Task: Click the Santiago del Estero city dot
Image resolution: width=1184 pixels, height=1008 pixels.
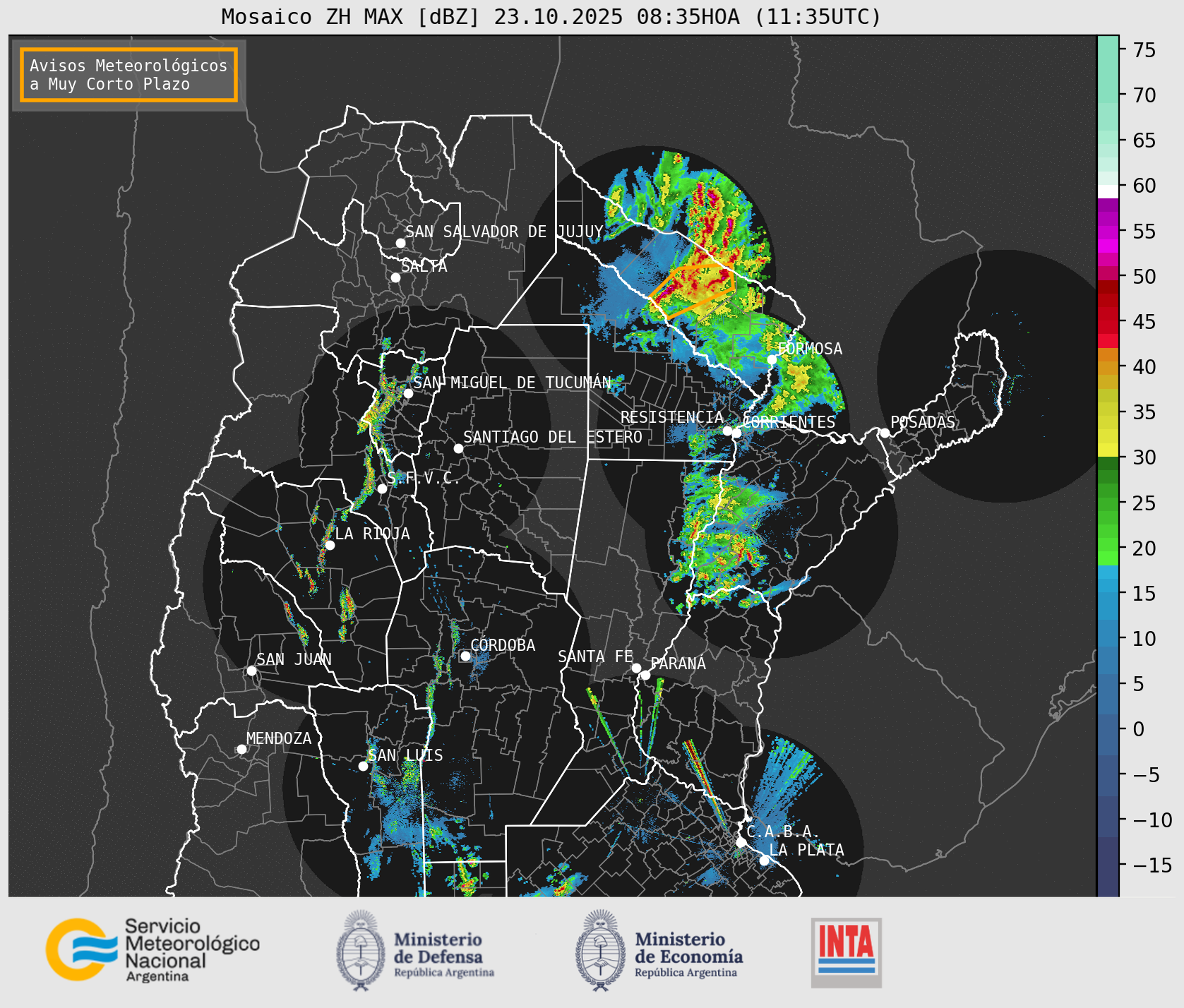Action: (458, 448)
